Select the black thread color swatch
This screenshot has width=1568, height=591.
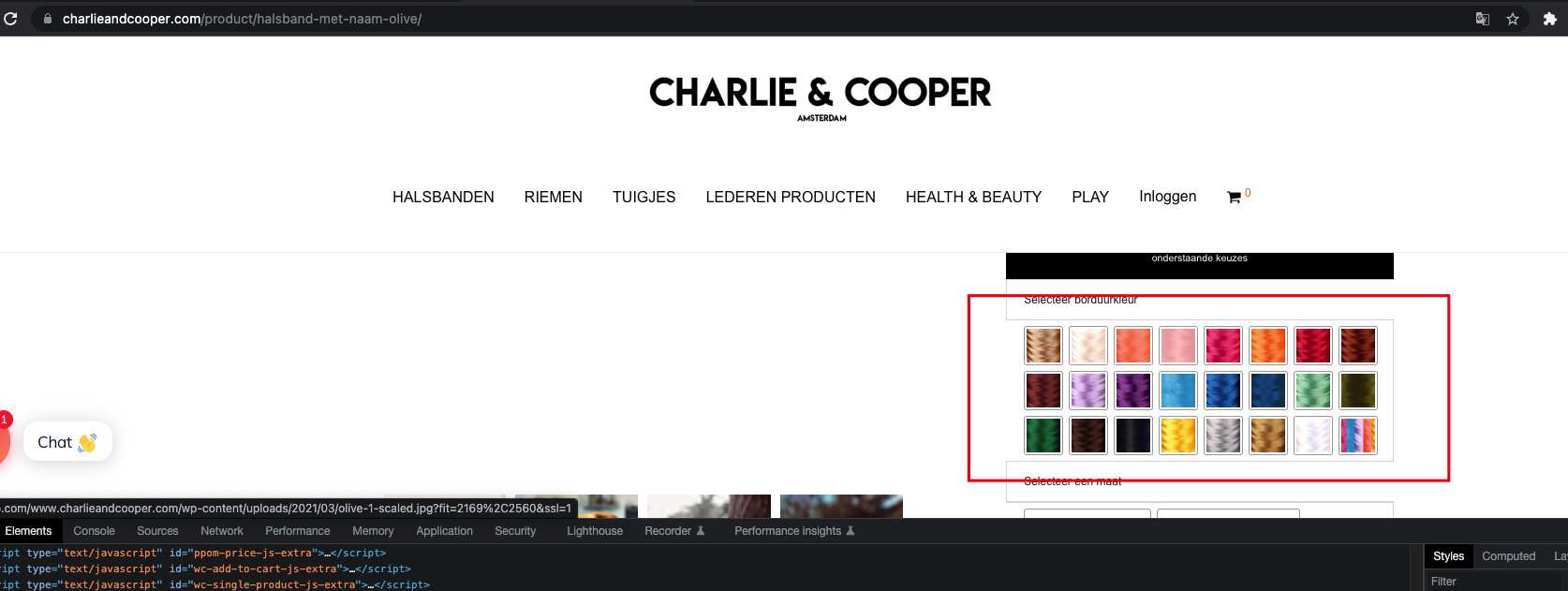(1133, 436)
